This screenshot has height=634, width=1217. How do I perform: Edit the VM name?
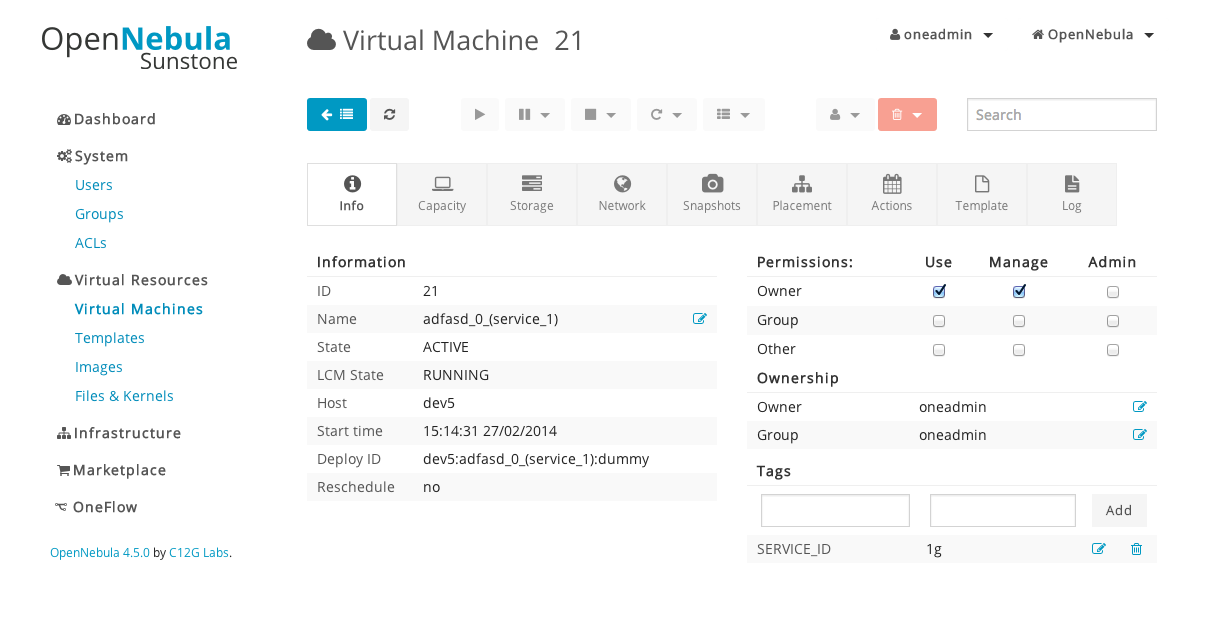click(700, 319)
